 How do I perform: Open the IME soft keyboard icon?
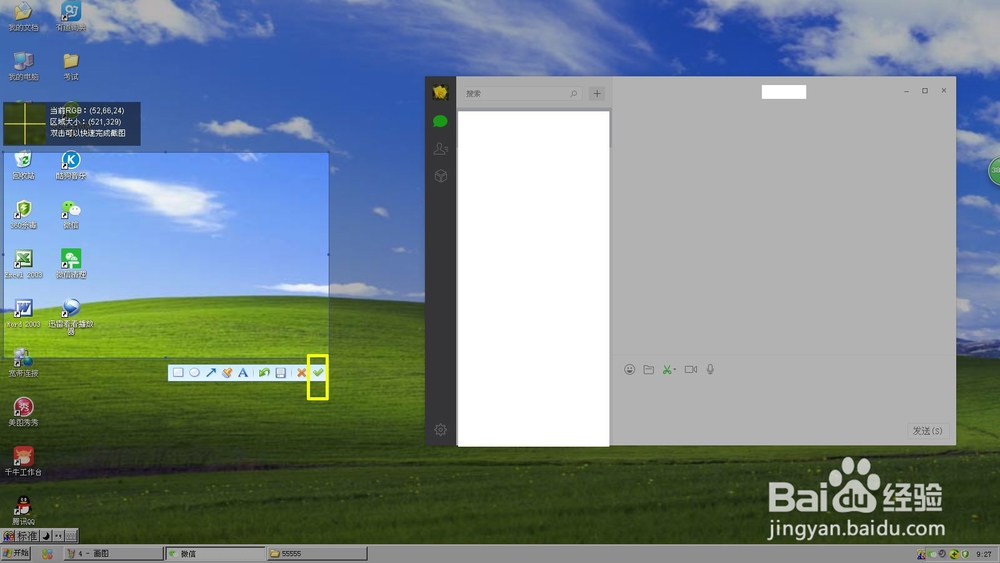[x=71, y=536]
